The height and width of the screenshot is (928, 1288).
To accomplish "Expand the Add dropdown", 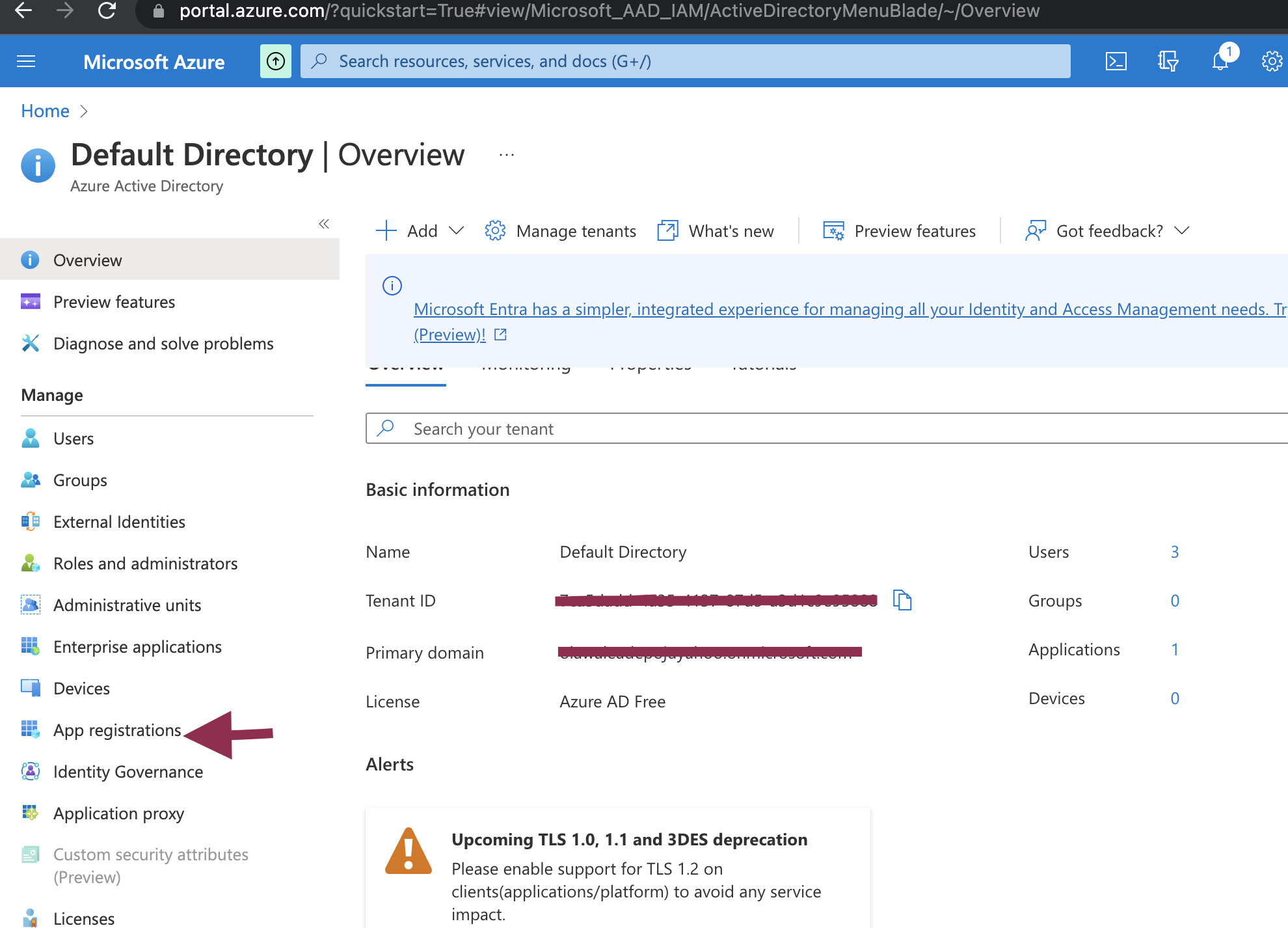I will 420,230.
